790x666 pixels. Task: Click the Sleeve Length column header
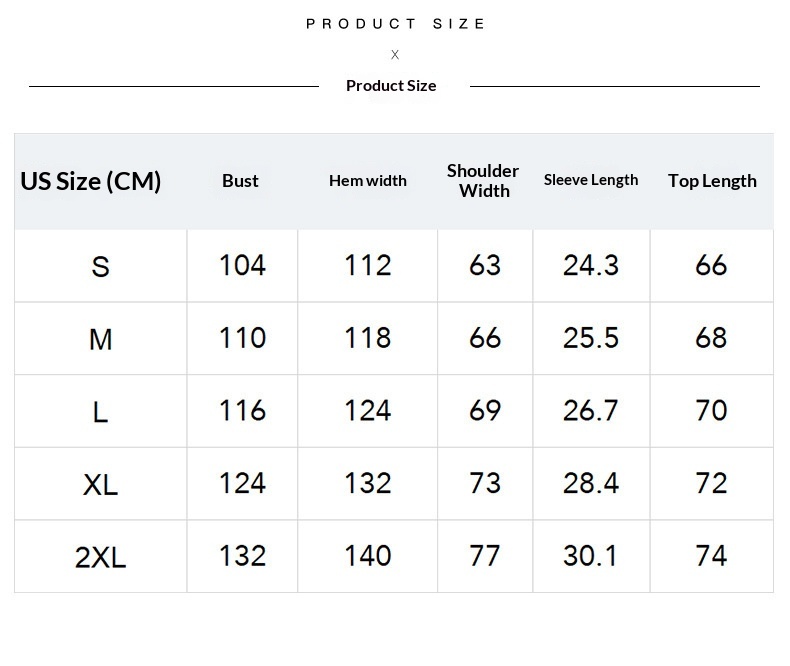[591, 180]
